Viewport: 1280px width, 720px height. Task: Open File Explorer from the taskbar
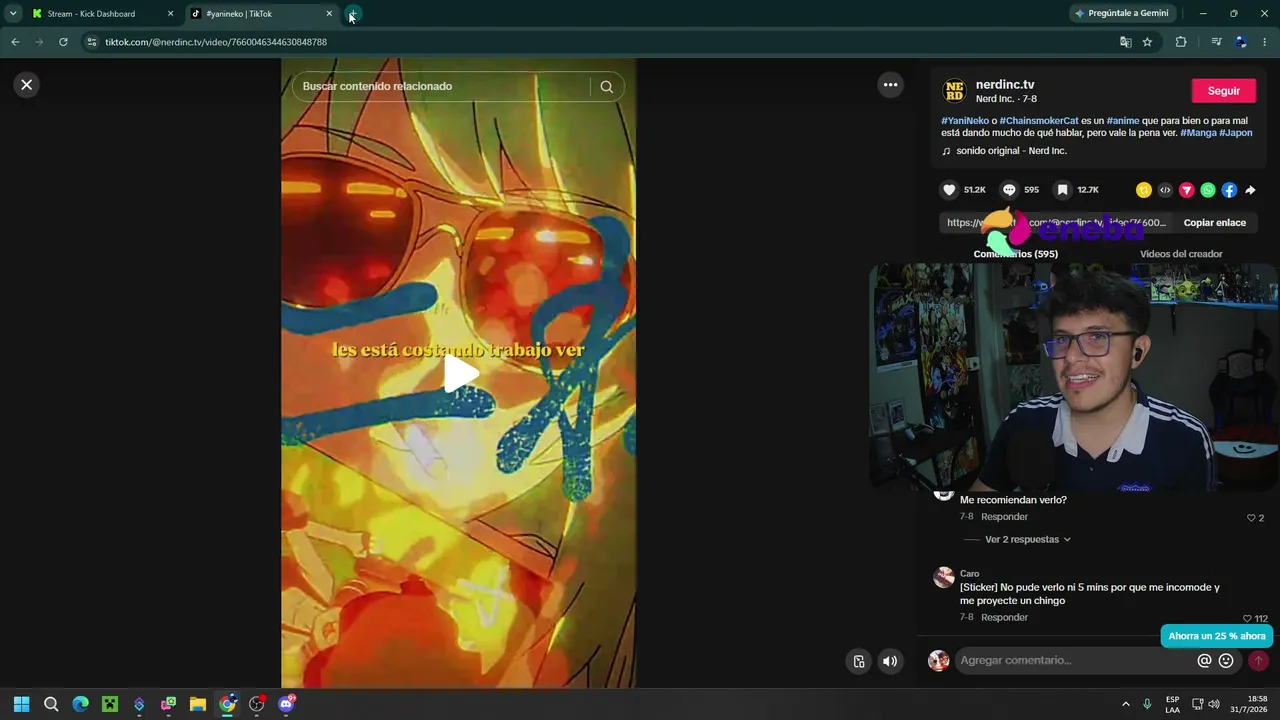(198, 704)
